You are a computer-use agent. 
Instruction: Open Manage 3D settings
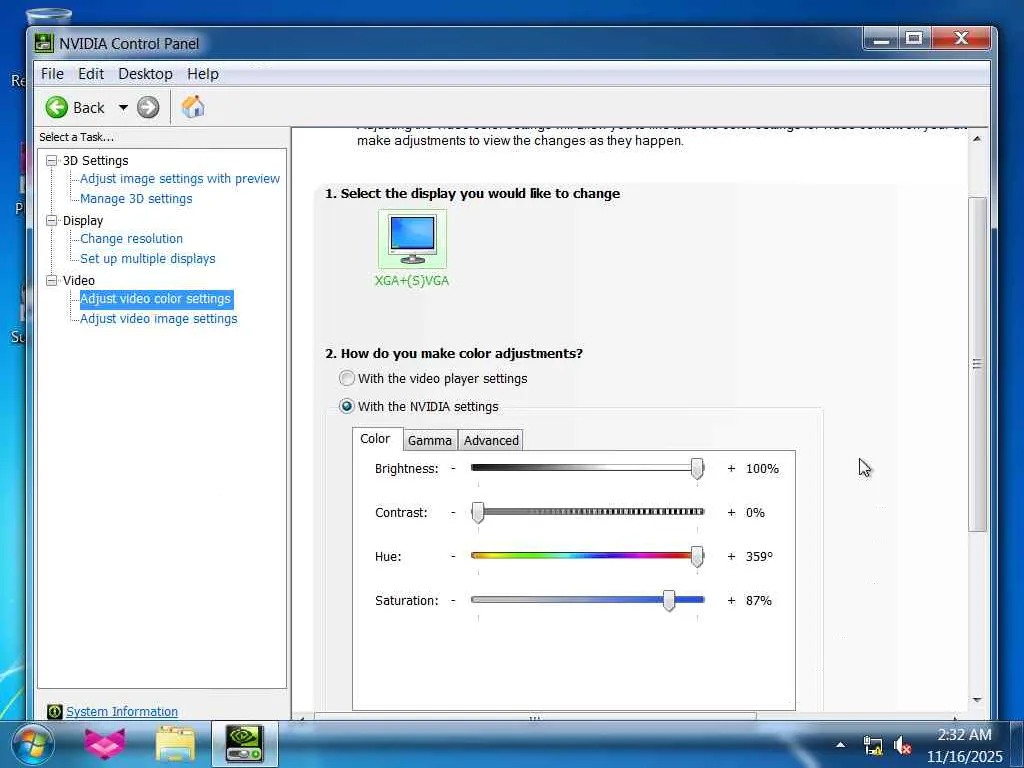(x=136, y=199)
